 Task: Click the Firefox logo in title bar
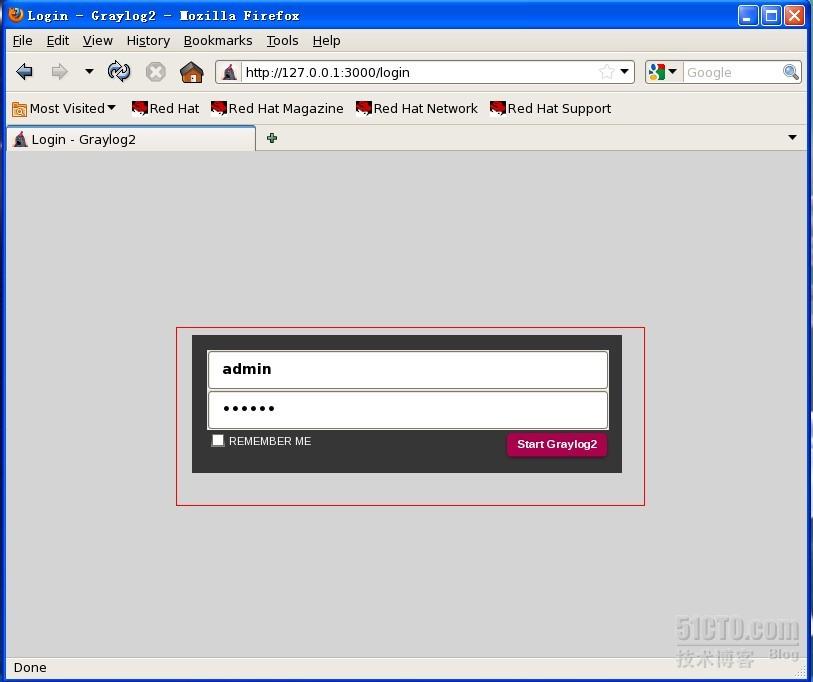point(16,15)
